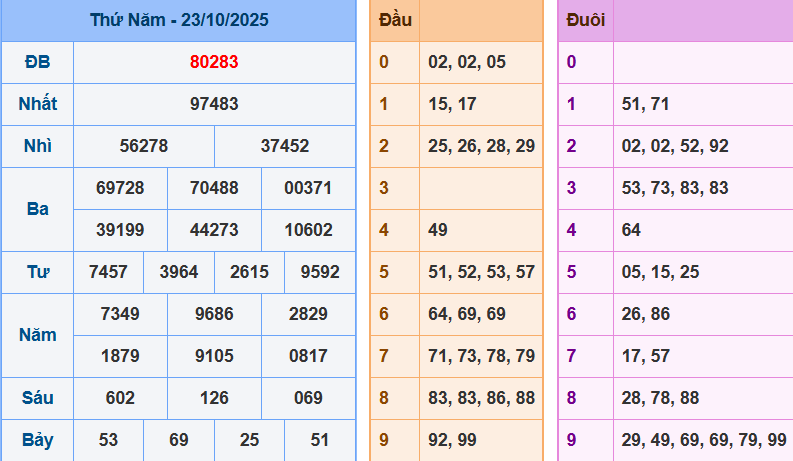Screen dimensions: 793x461
Task: Select second prize number 56278
Action: [144, 146]
